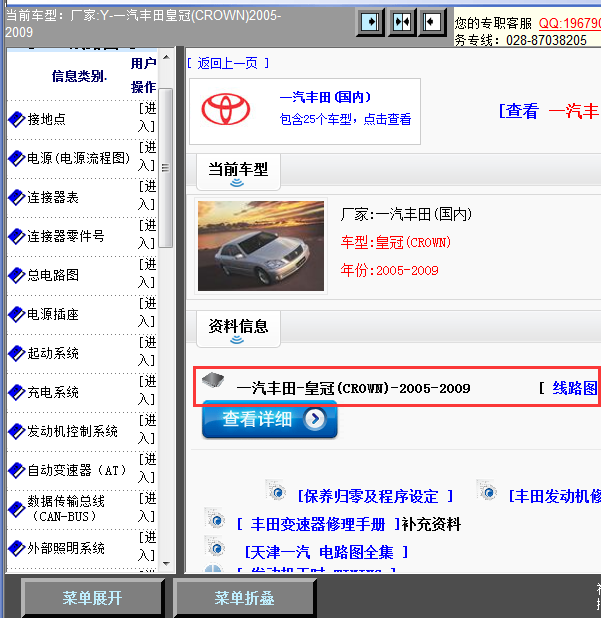Click the document icon beside 保养归零及程序设定
The image size is (601, 618).
click(x=276, y=490)
